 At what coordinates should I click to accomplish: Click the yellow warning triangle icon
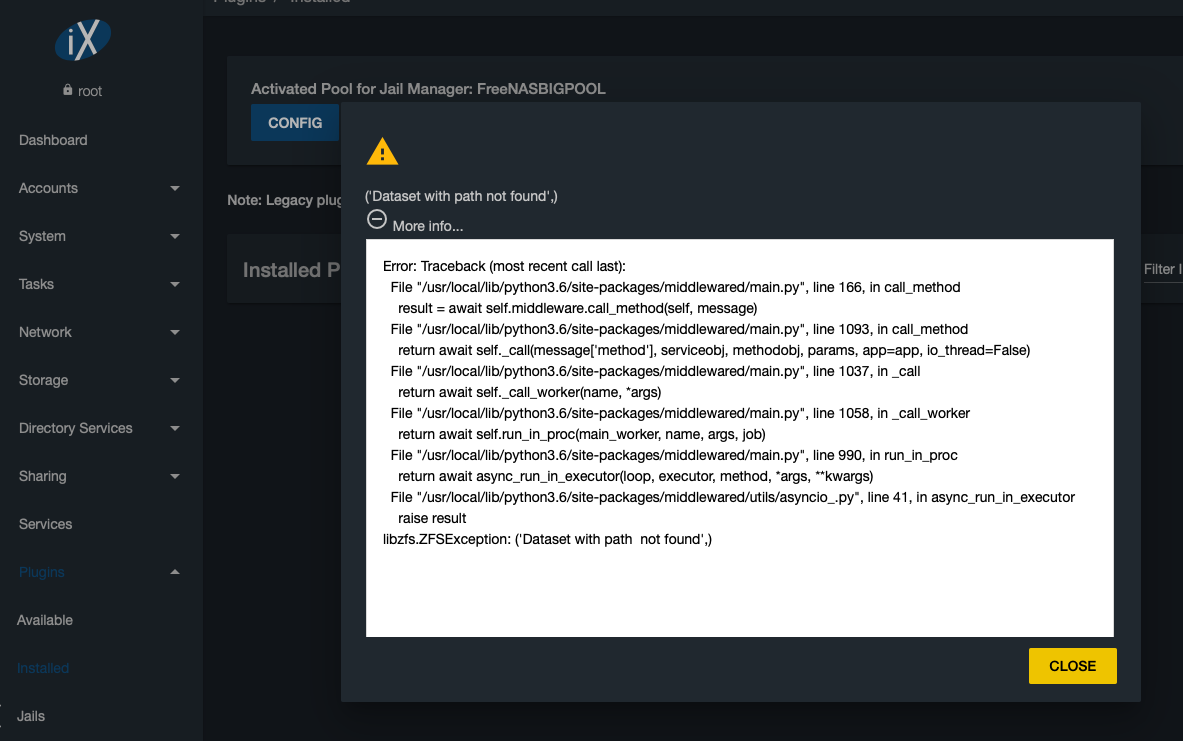point(382,151)
